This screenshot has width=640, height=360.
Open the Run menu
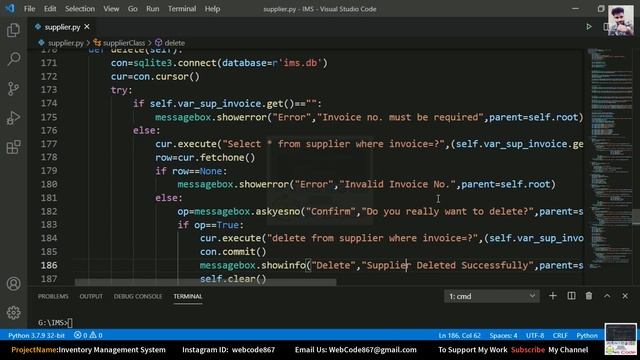(x=153, y=9)
